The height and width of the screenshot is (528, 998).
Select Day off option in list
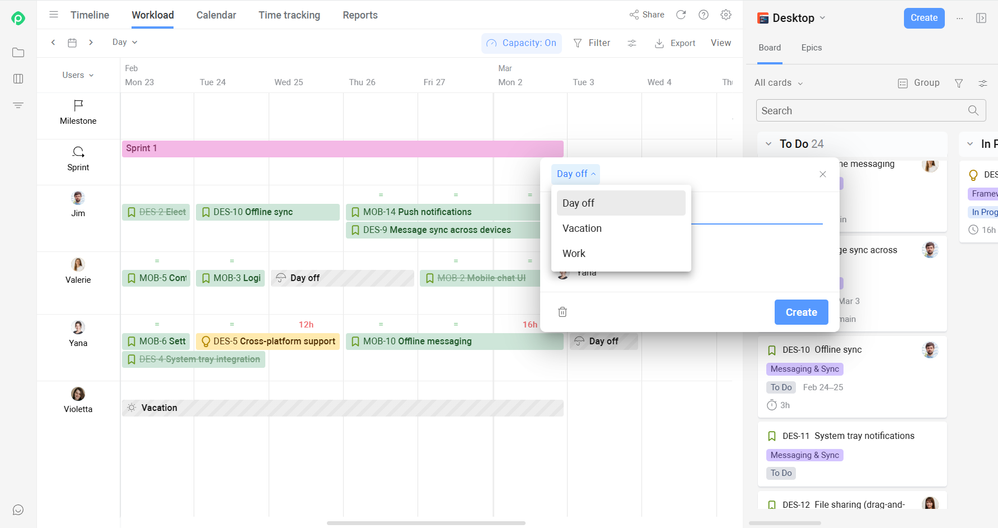point(621,203)
